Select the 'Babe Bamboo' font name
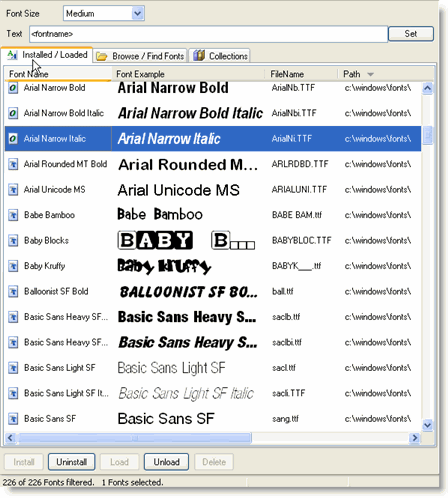 [x=49, y=215]
